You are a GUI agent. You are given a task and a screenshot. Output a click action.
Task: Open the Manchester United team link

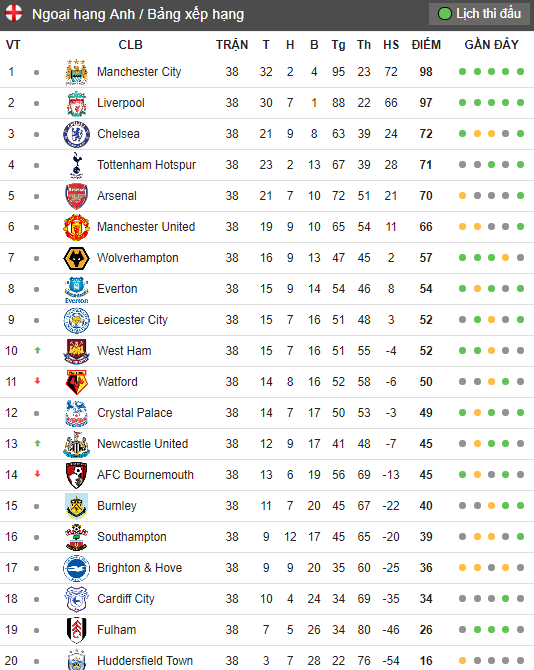tap(146, 227)
